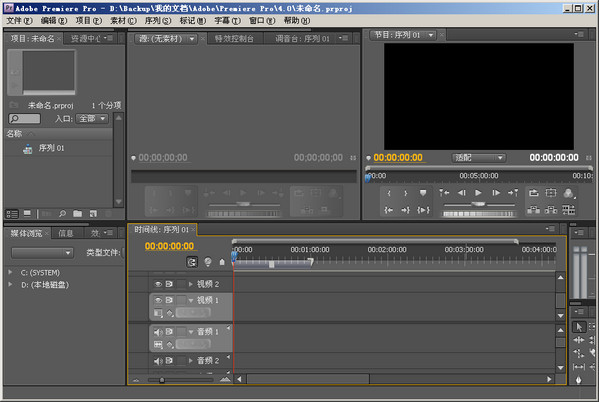Viewport: 599px width, 402px height.
Task: Click the Snap icon in timeline
Action: 192,262
